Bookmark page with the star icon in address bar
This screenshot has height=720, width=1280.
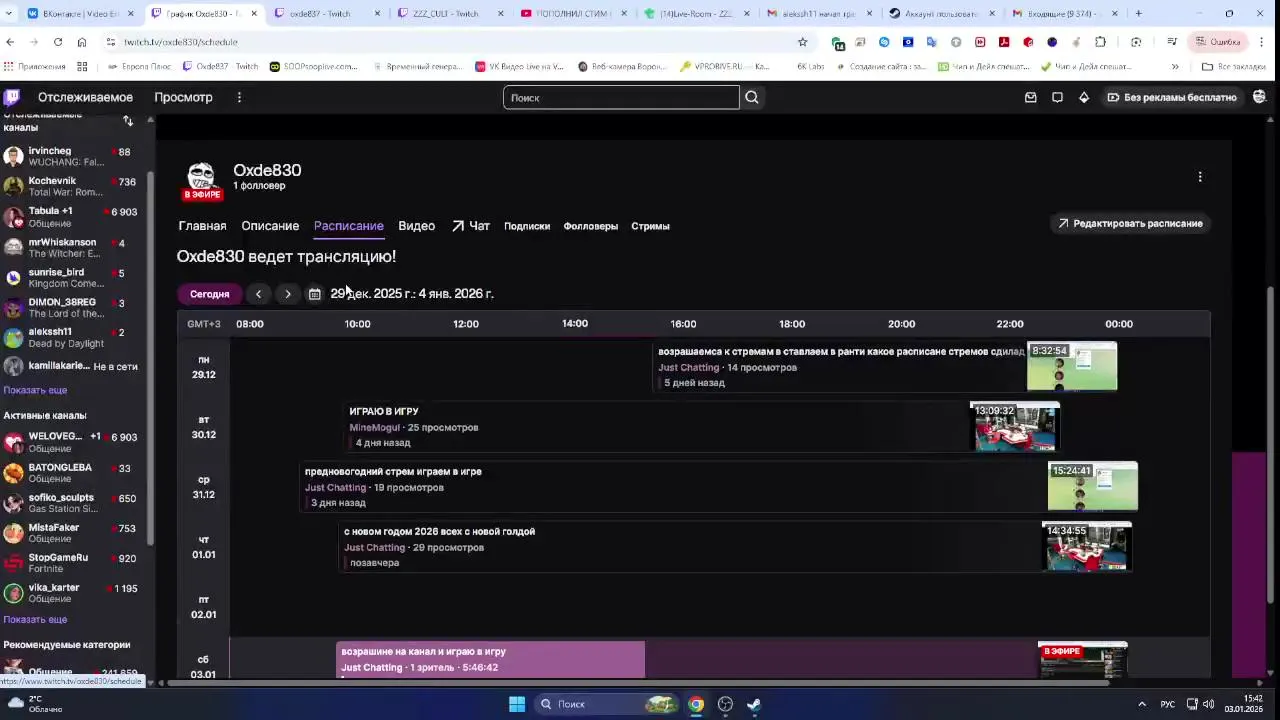[x=802, y=42]
